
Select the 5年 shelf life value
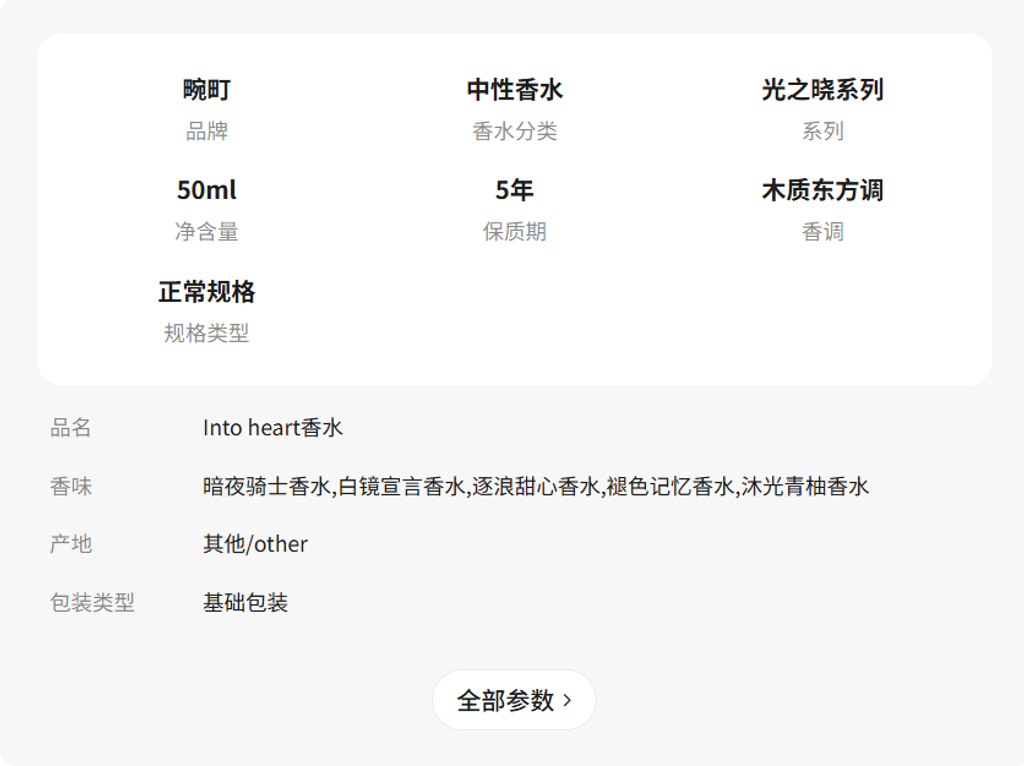point(515,190)
